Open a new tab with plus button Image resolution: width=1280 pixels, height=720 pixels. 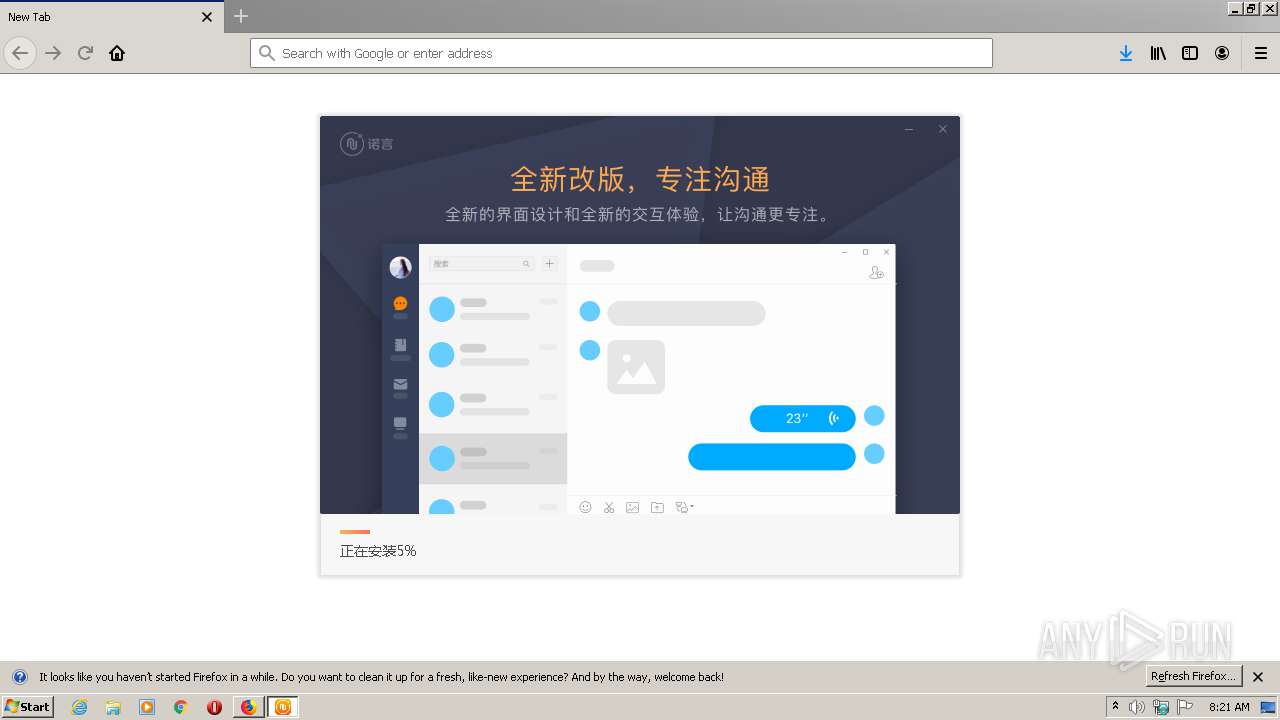pyautogui.click(x=241, y=16)
